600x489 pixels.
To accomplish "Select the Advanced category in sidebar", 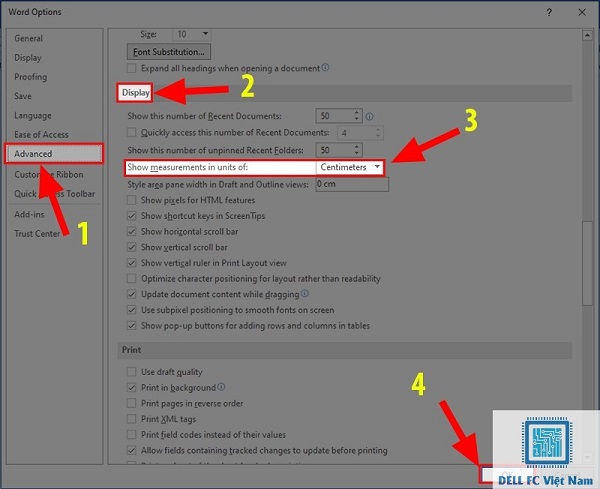I will pos(34,154).
